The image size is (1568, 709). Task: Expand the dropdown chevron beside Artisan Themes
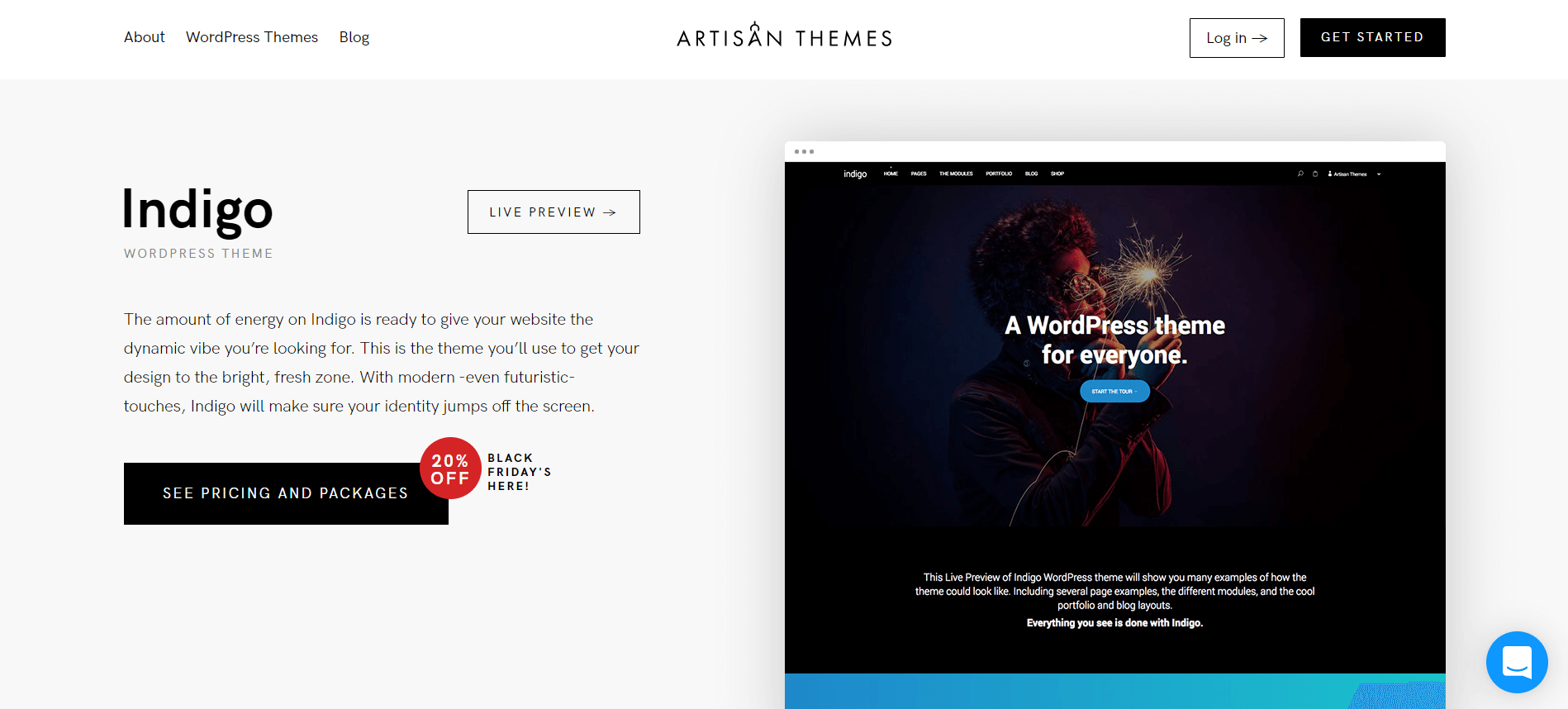1379,174
